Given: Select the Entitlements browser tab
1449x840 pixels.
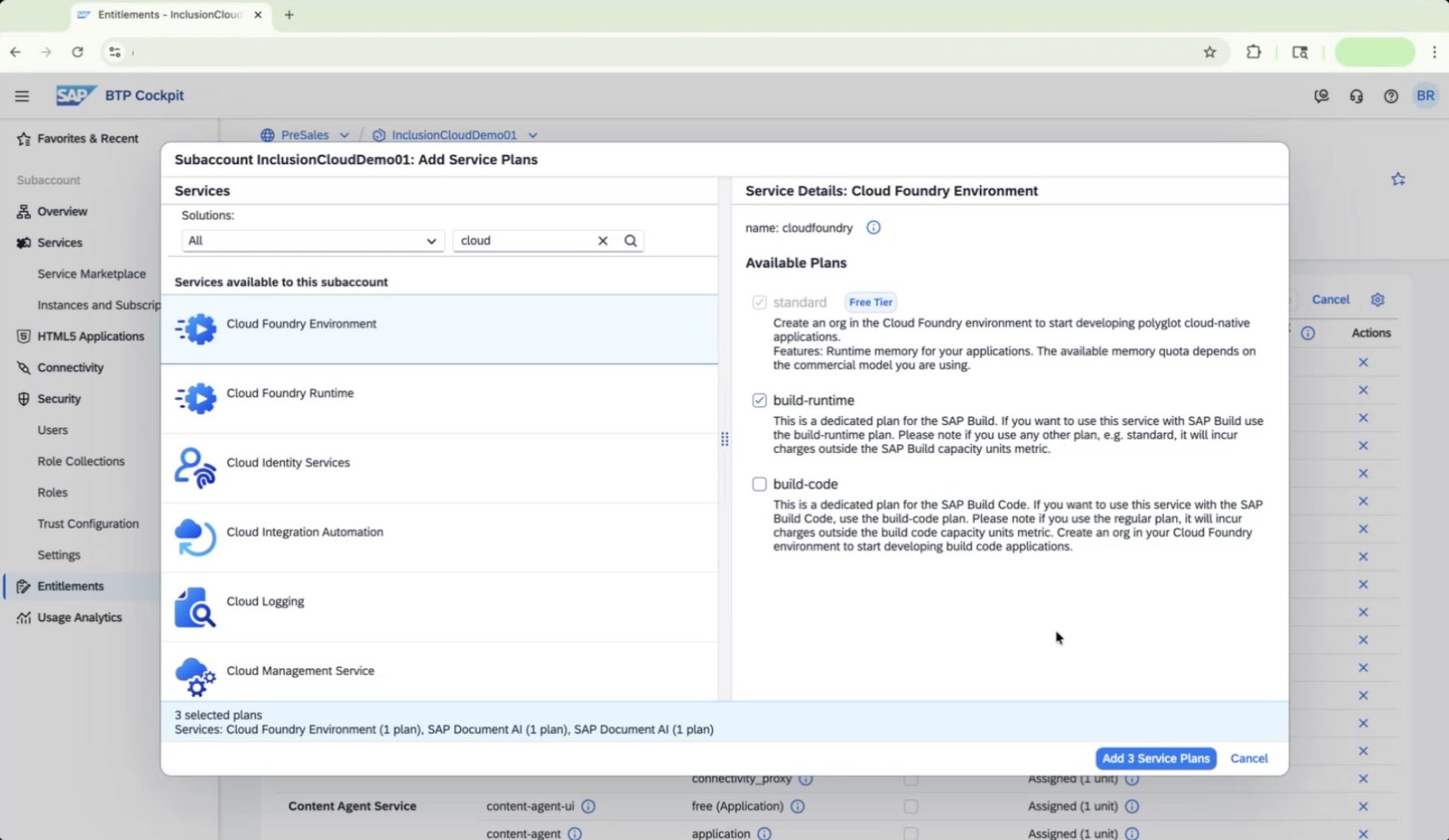Looking at the screenshot, I should coord(170,15).
